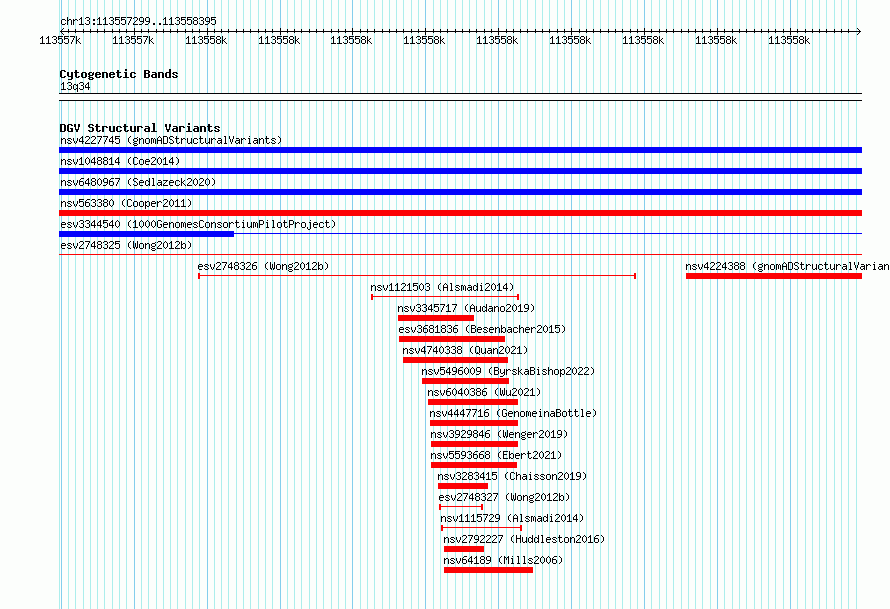Click the red bar under nsv64189 Mills2006

488,570
